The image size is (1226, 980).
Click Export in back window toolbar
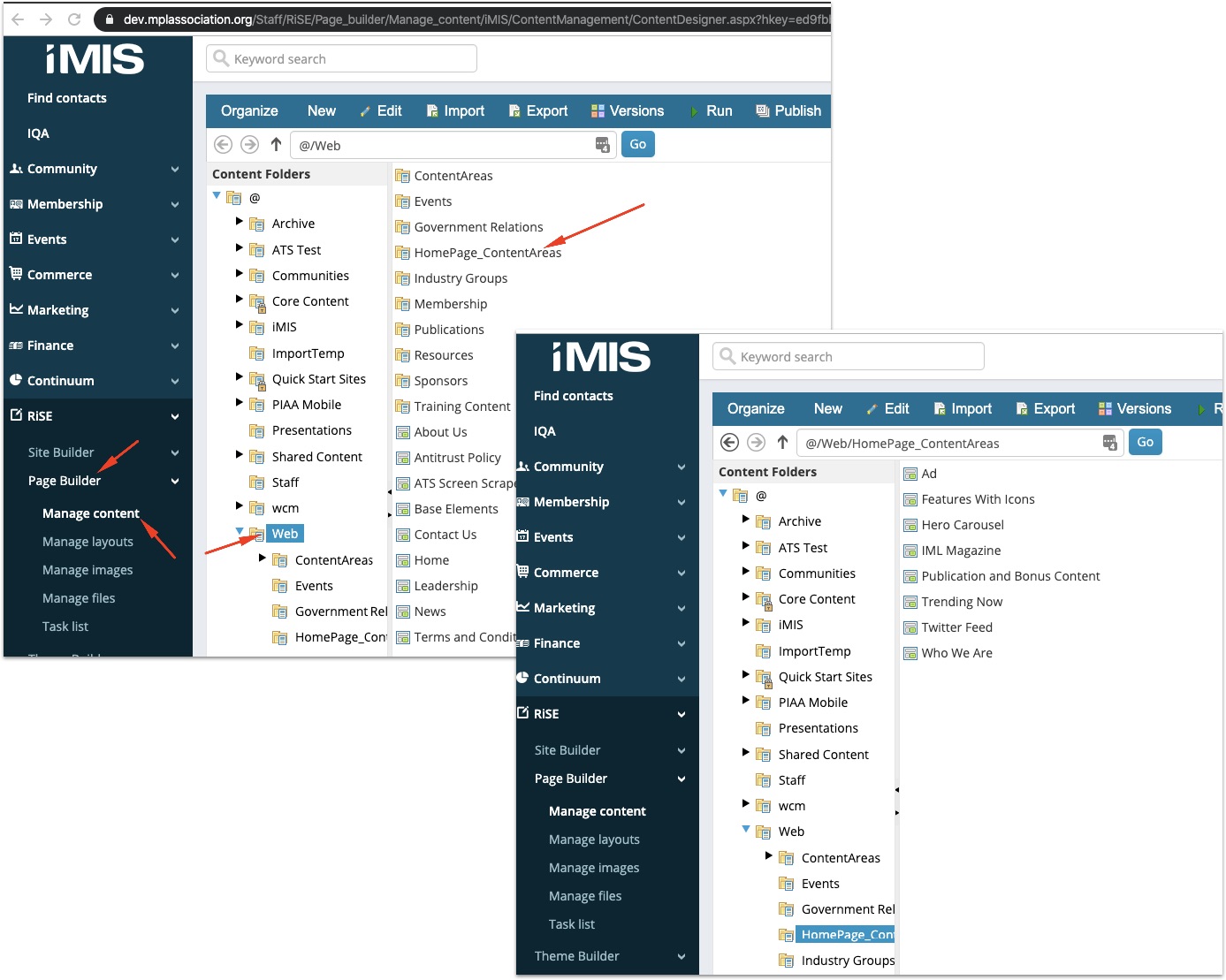click(538, 110)
